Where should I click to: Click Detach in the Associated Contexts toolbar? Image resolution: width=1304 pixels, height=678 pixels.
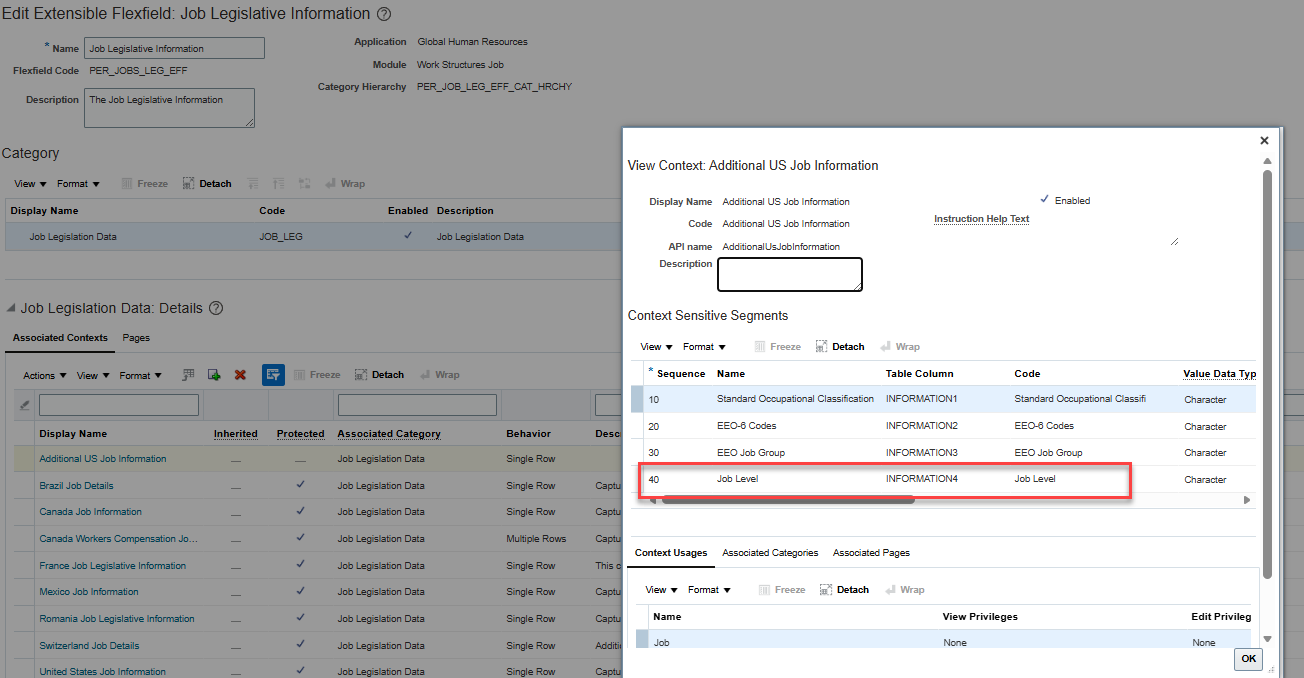[x=380, y=375]
